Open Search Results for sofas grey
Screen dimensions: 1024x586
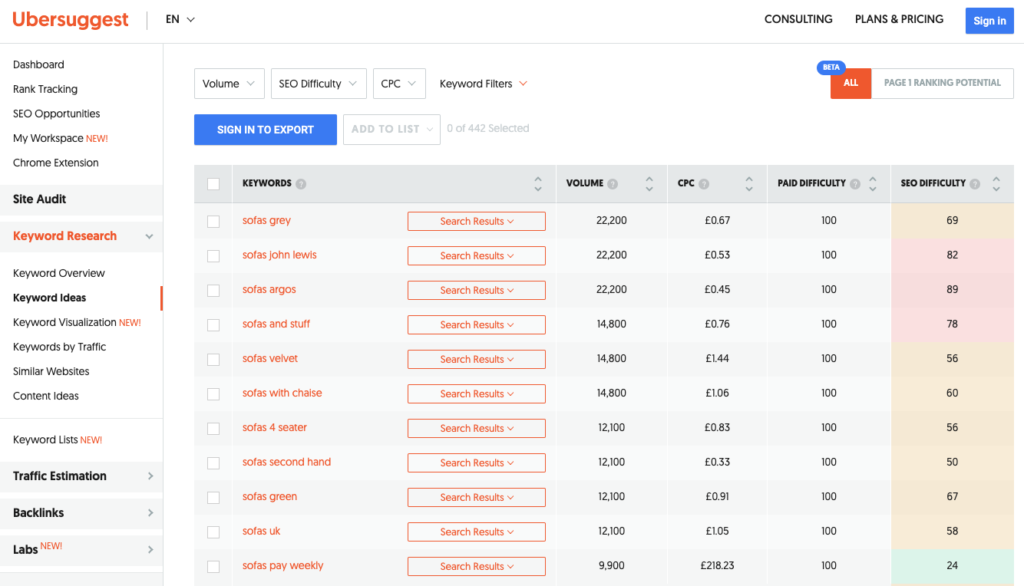477,221
